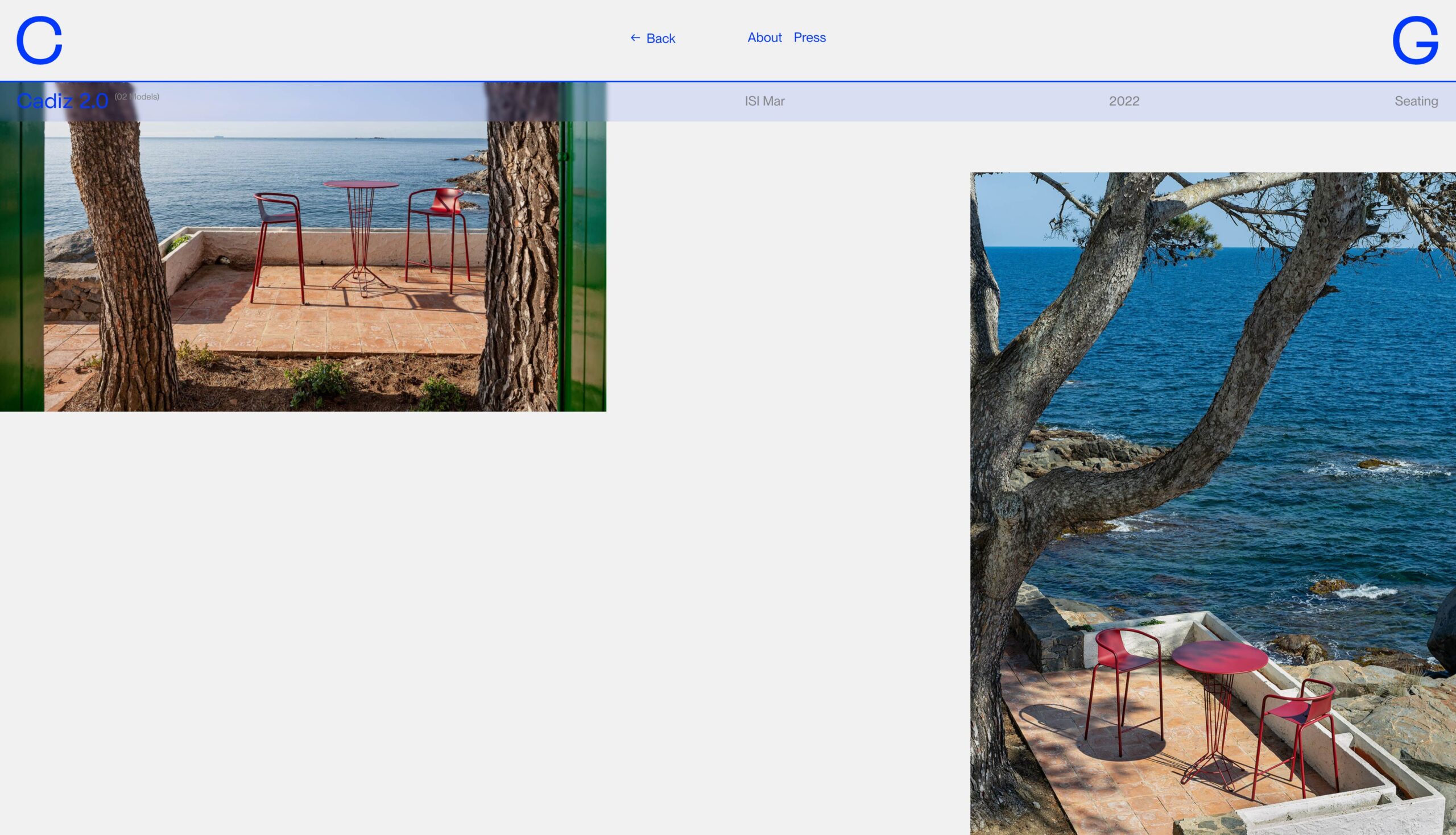
Task: Click the 2022 year label
Action: 1123,102
